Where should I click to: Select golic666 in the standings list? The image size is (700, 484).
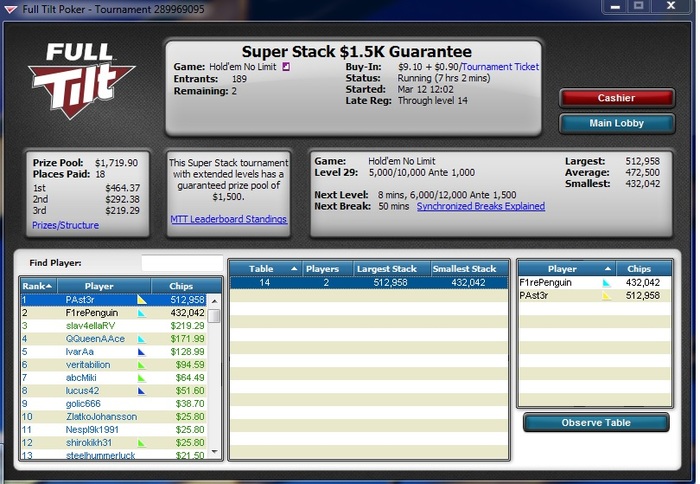(x=114, y=404)
